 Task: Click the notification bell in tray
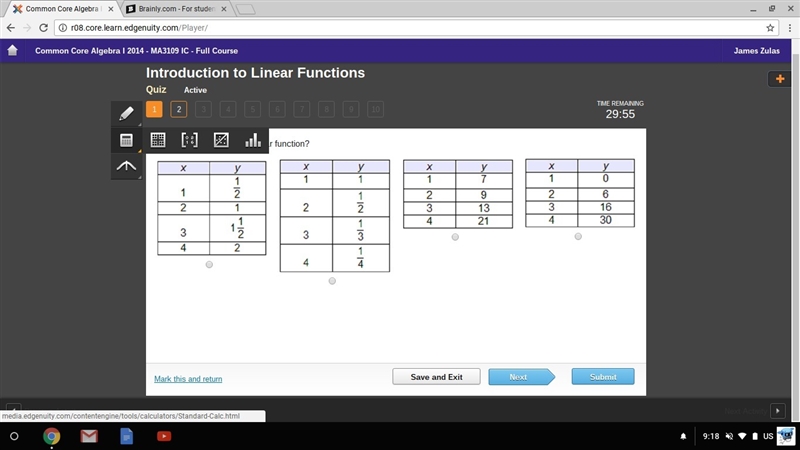pos(683,436)
